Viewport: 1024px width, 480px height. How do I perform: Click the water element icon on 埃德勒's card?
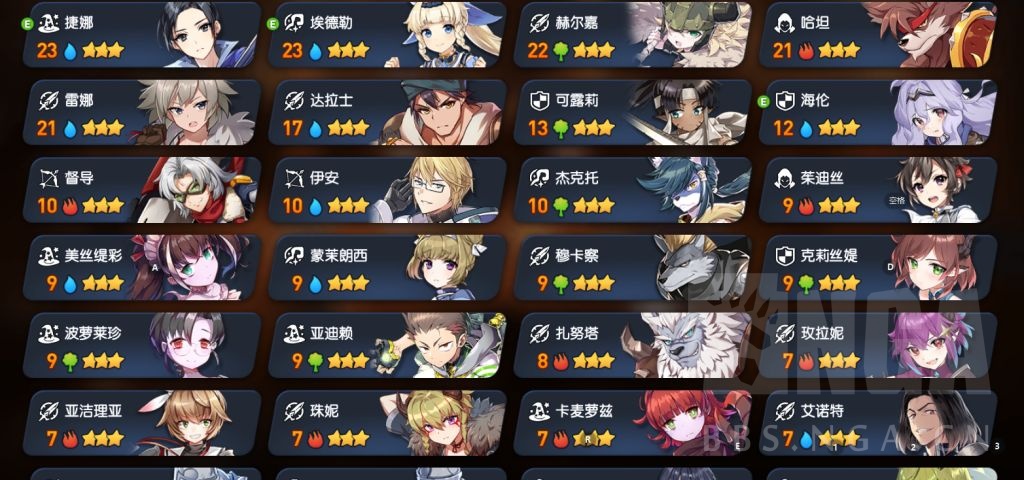coord(315,51)
